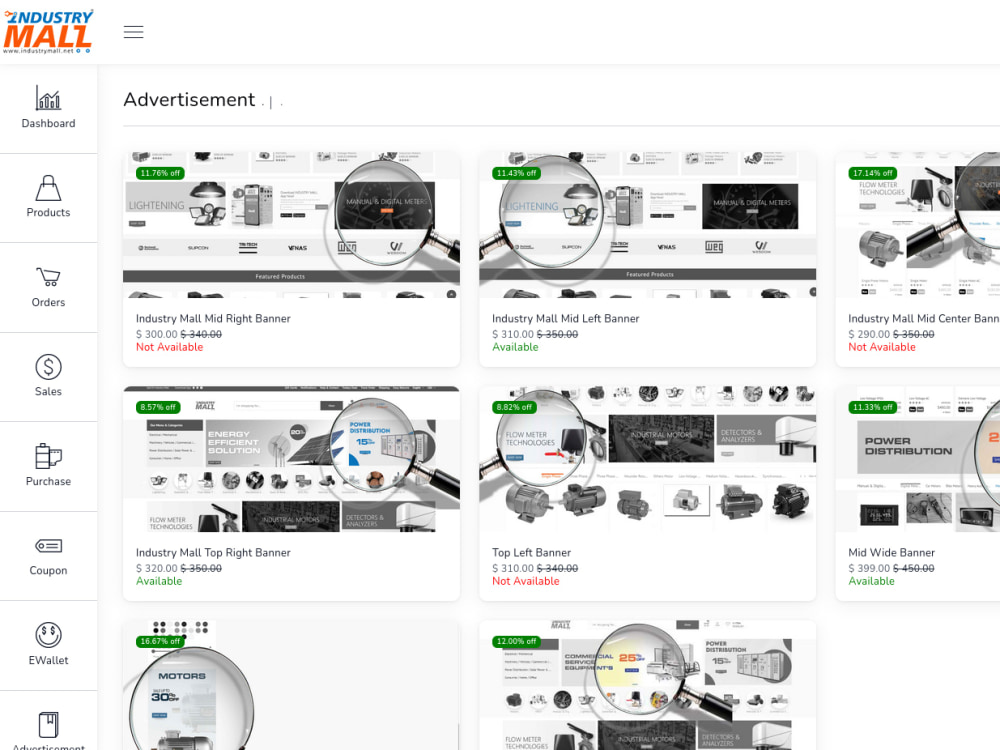1000x750 pixels.
Task: Open the Orders cart icon
Action: tap(48, 277)
